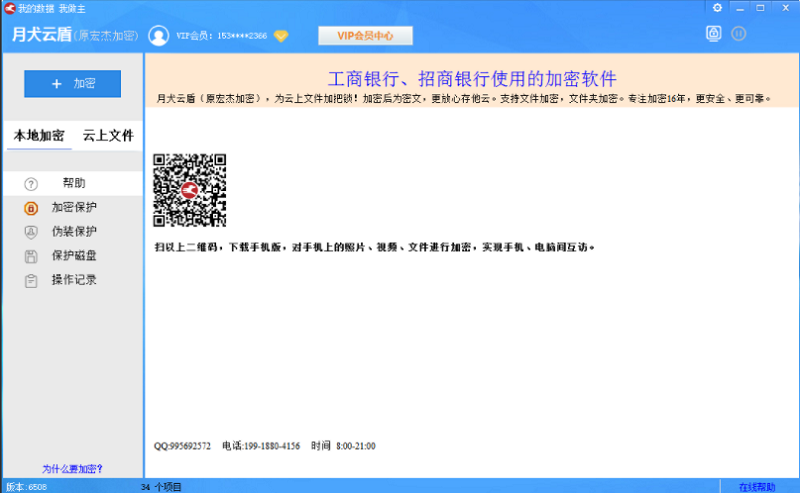Click the orange 加密保护 lock icon

pyautogui.click(x=31, y=208)
